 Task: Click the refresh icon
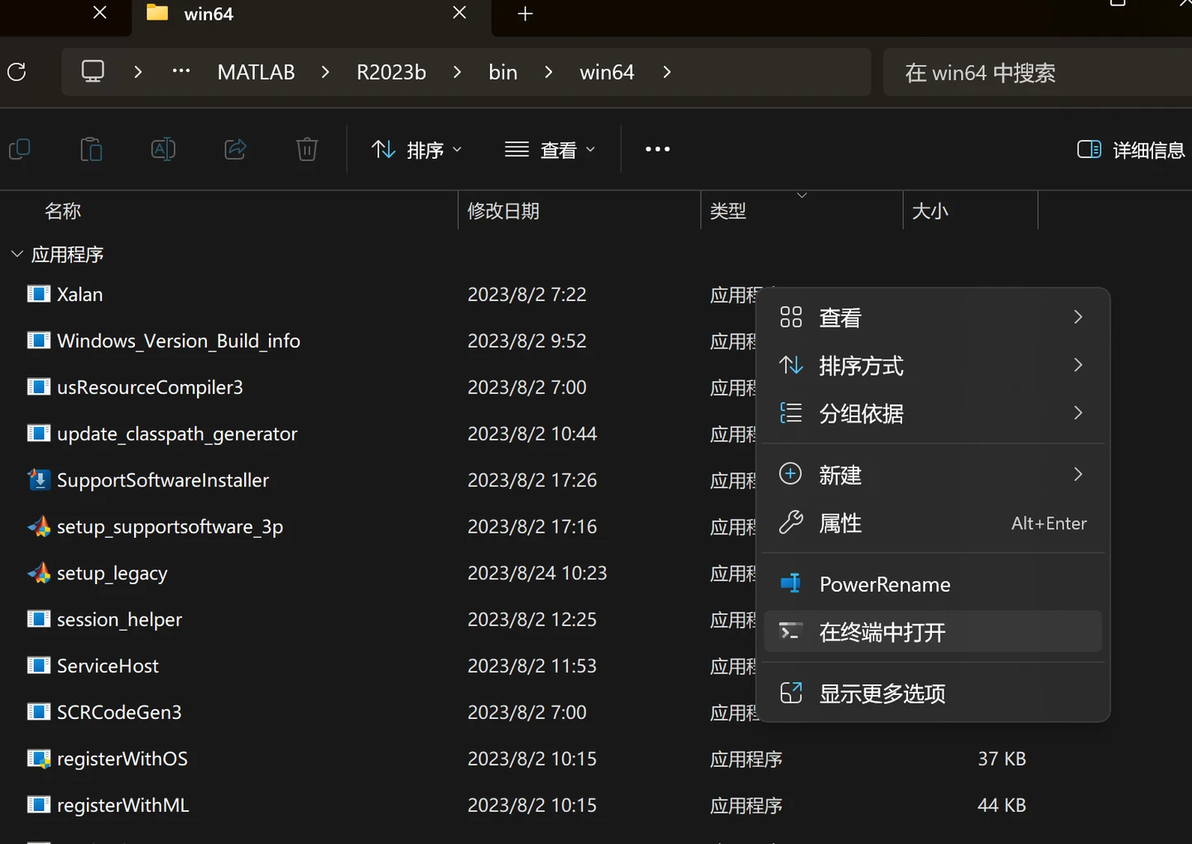[17, 72]
